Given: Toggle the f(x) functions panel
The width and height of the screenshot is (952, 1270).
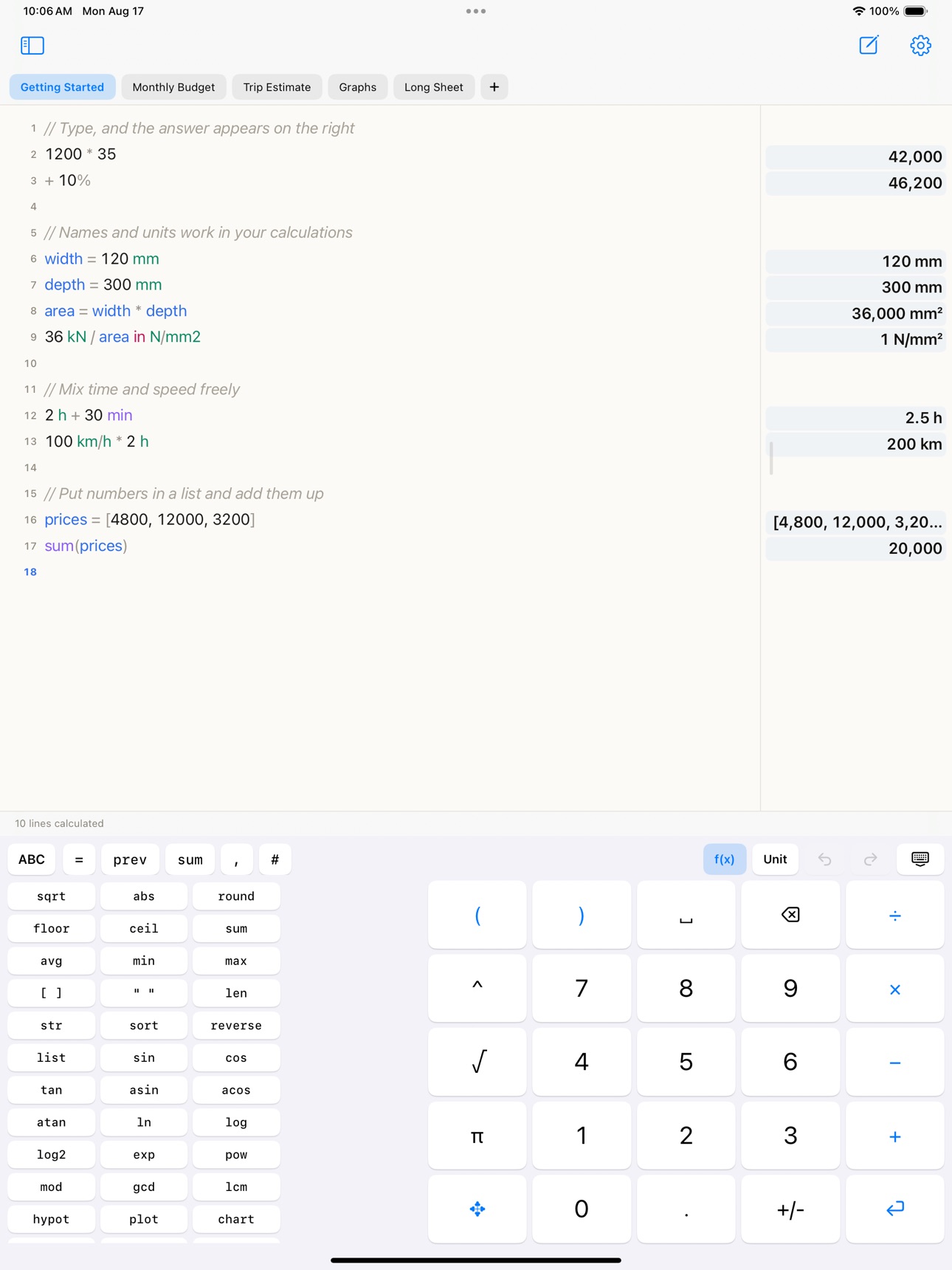Looking at the screenshot, I should pyautogui.click(x=725, y=859).
